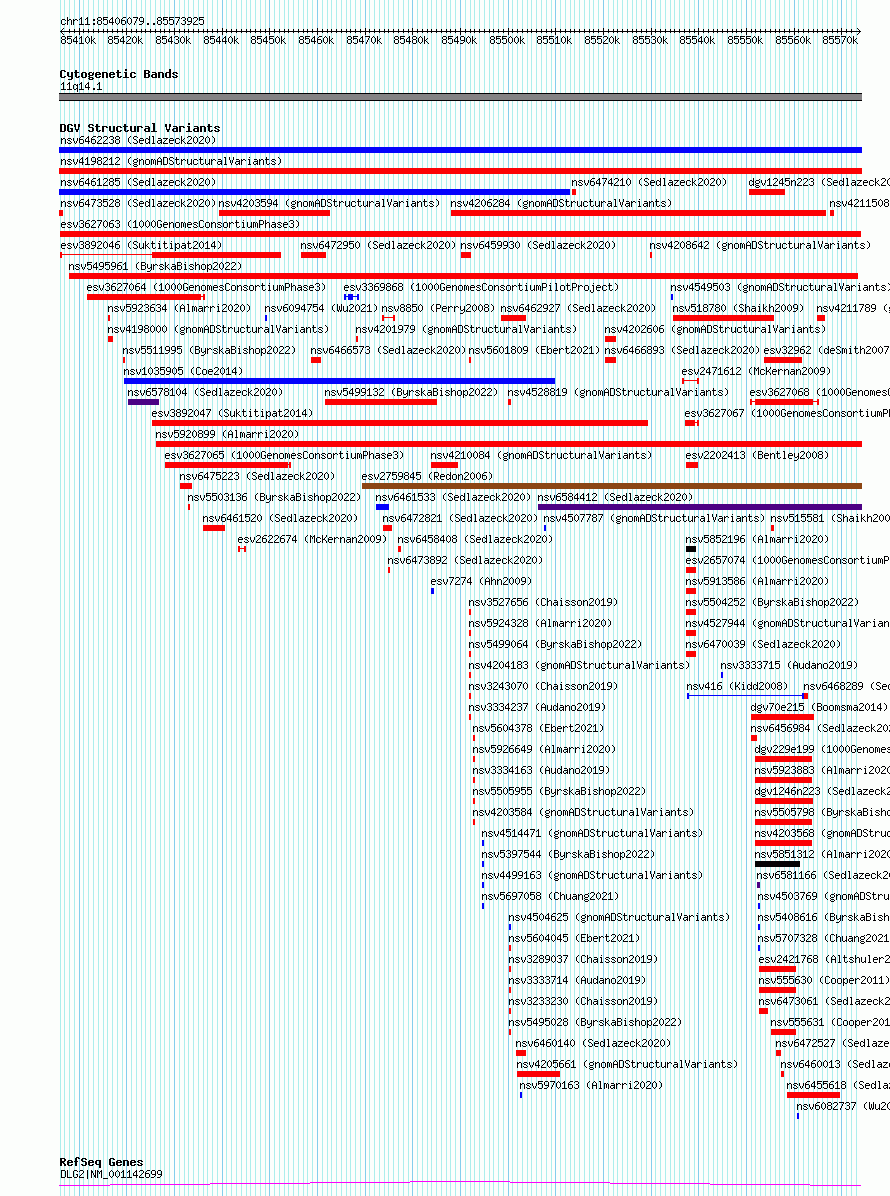This screenshot has height=1196, width=890.
Task: Select nsv6461533 (Sedlazeck2020) label
Action: (453, 497)
